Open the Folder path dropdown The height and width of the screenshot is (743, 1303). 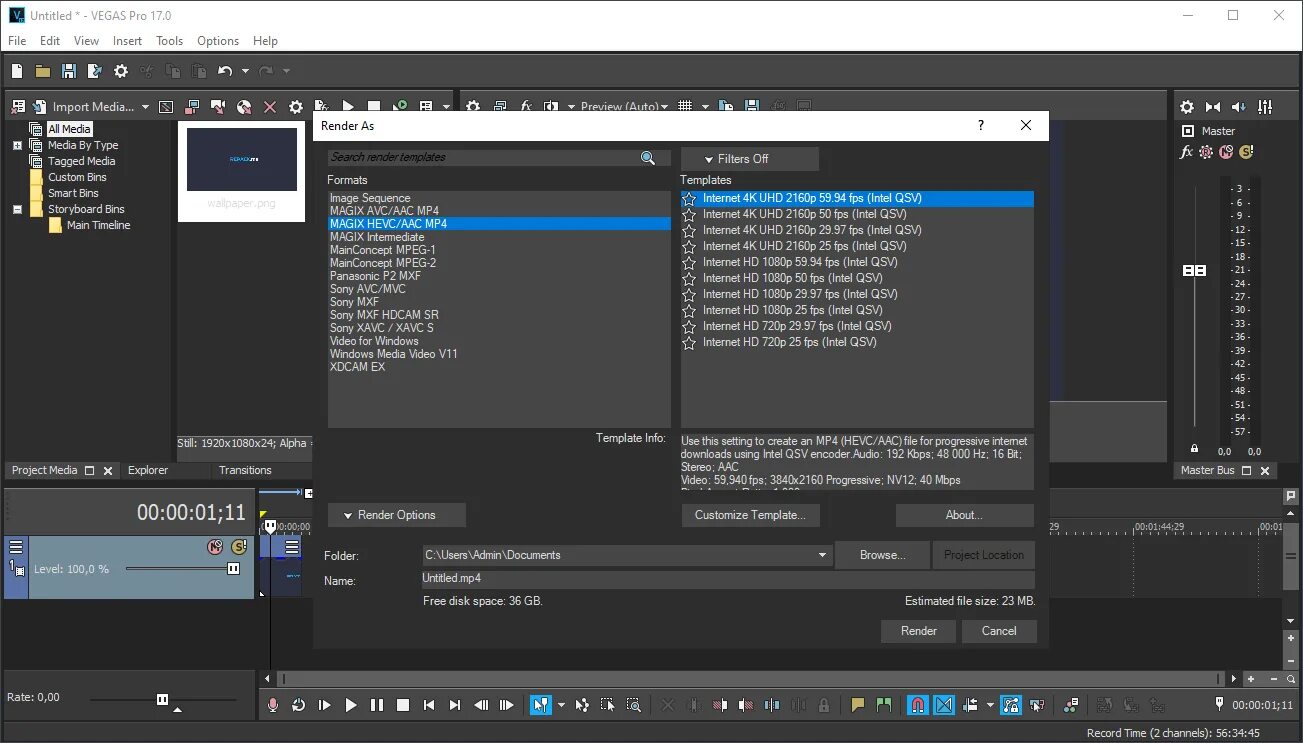[x=822, y=555]
